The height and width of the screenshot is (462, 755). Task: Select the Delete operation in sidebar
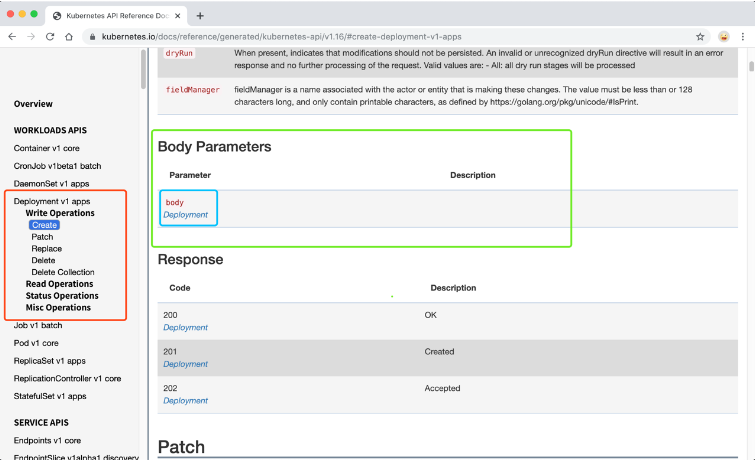[43, 261]
